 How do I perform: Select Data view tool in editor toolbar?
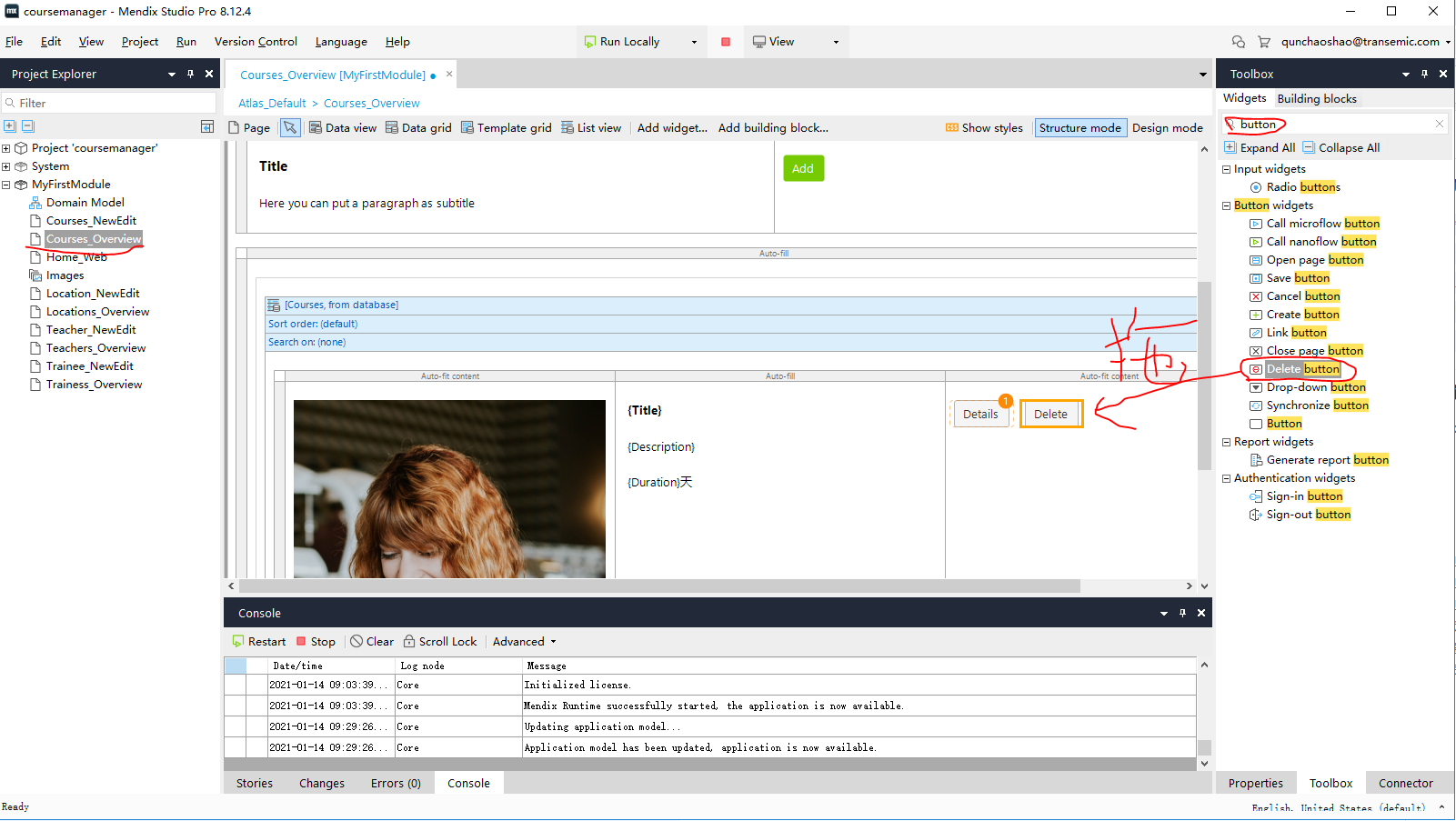coord(343,128)
